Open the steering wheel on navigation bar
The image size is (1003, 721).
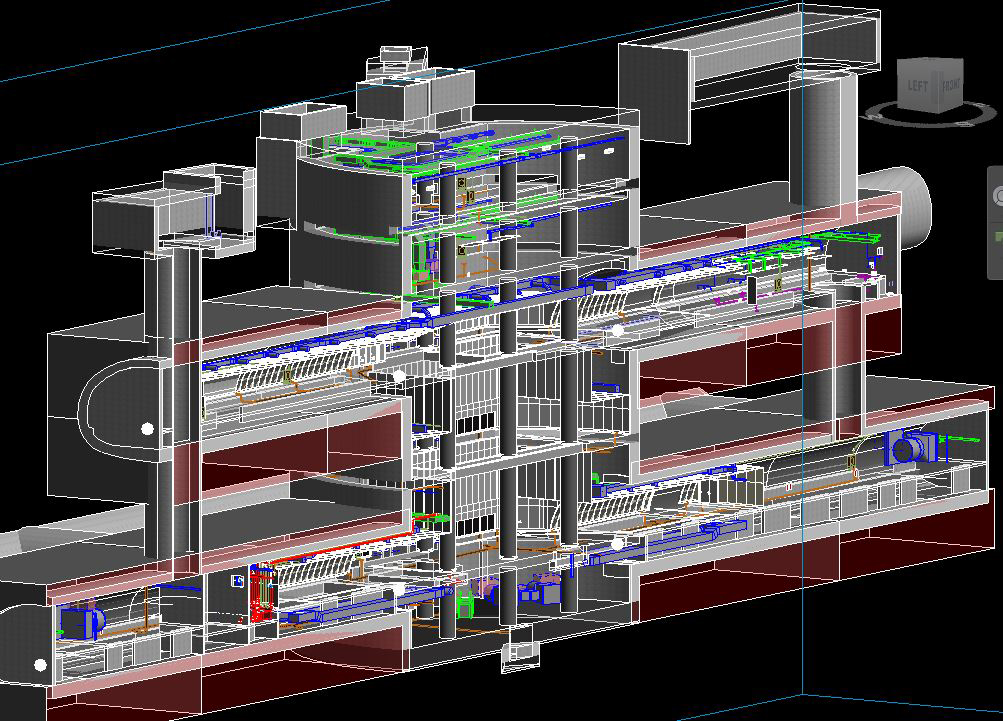pos(998,196)
